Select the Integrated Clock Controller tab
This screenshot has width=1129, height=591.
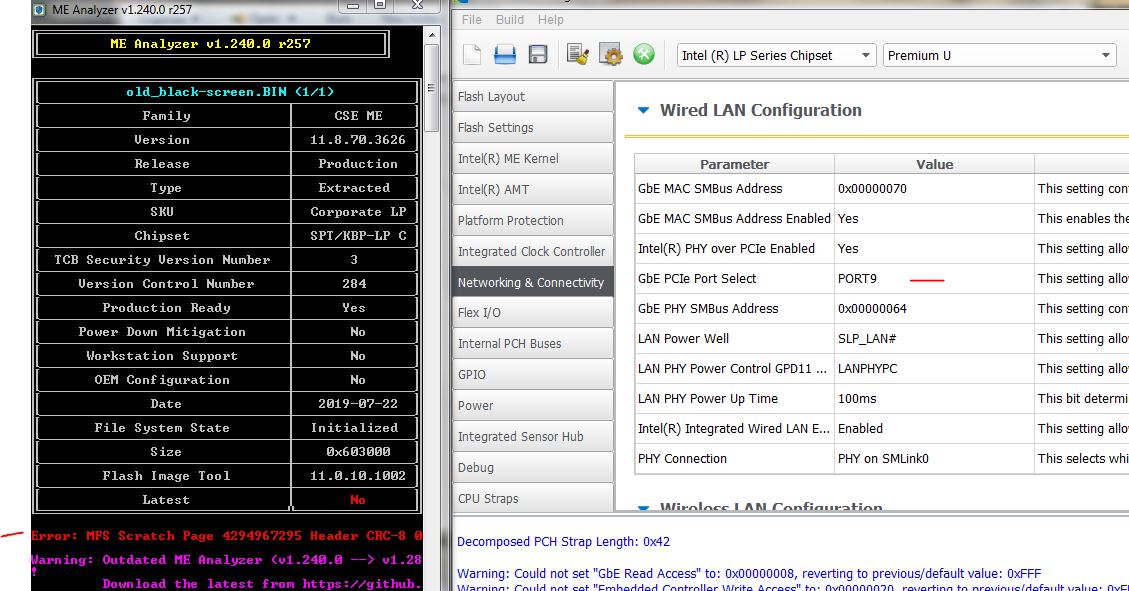(x=533, y=251)
